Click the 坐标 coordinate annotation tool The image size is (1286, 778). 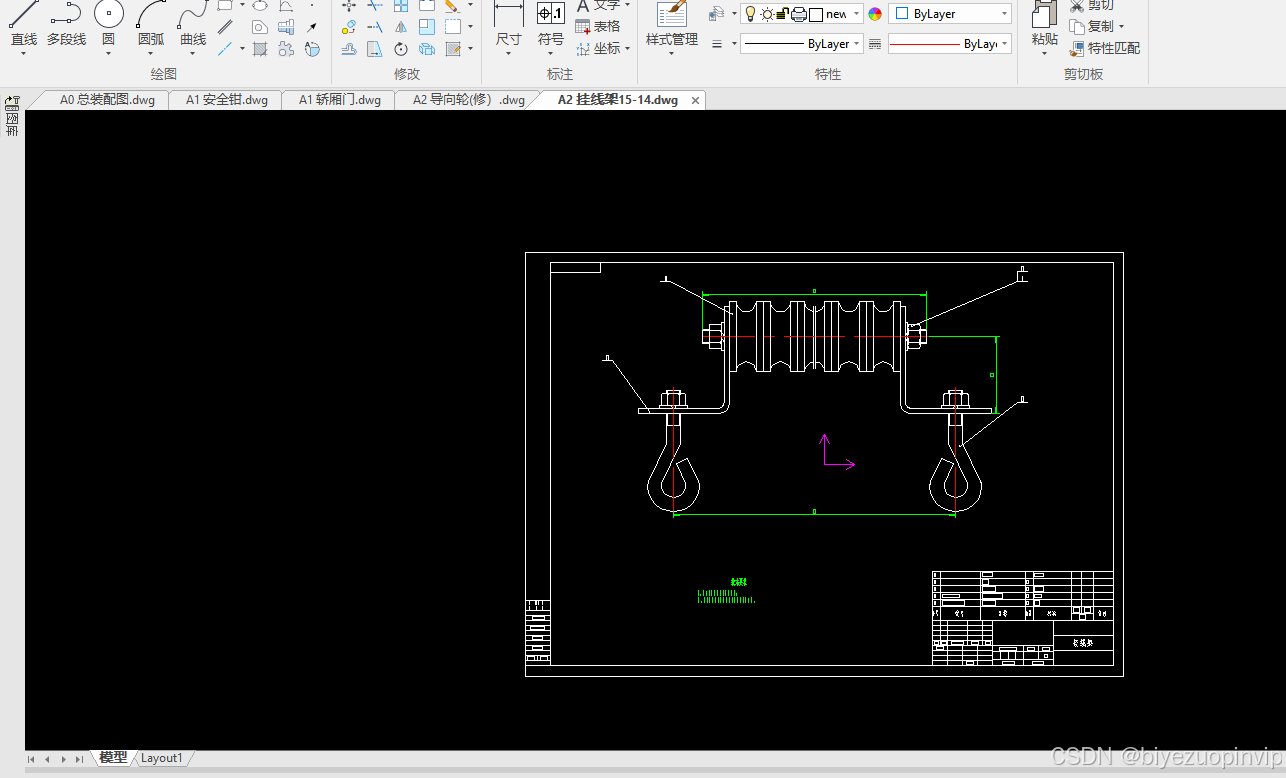click(598, 48)
